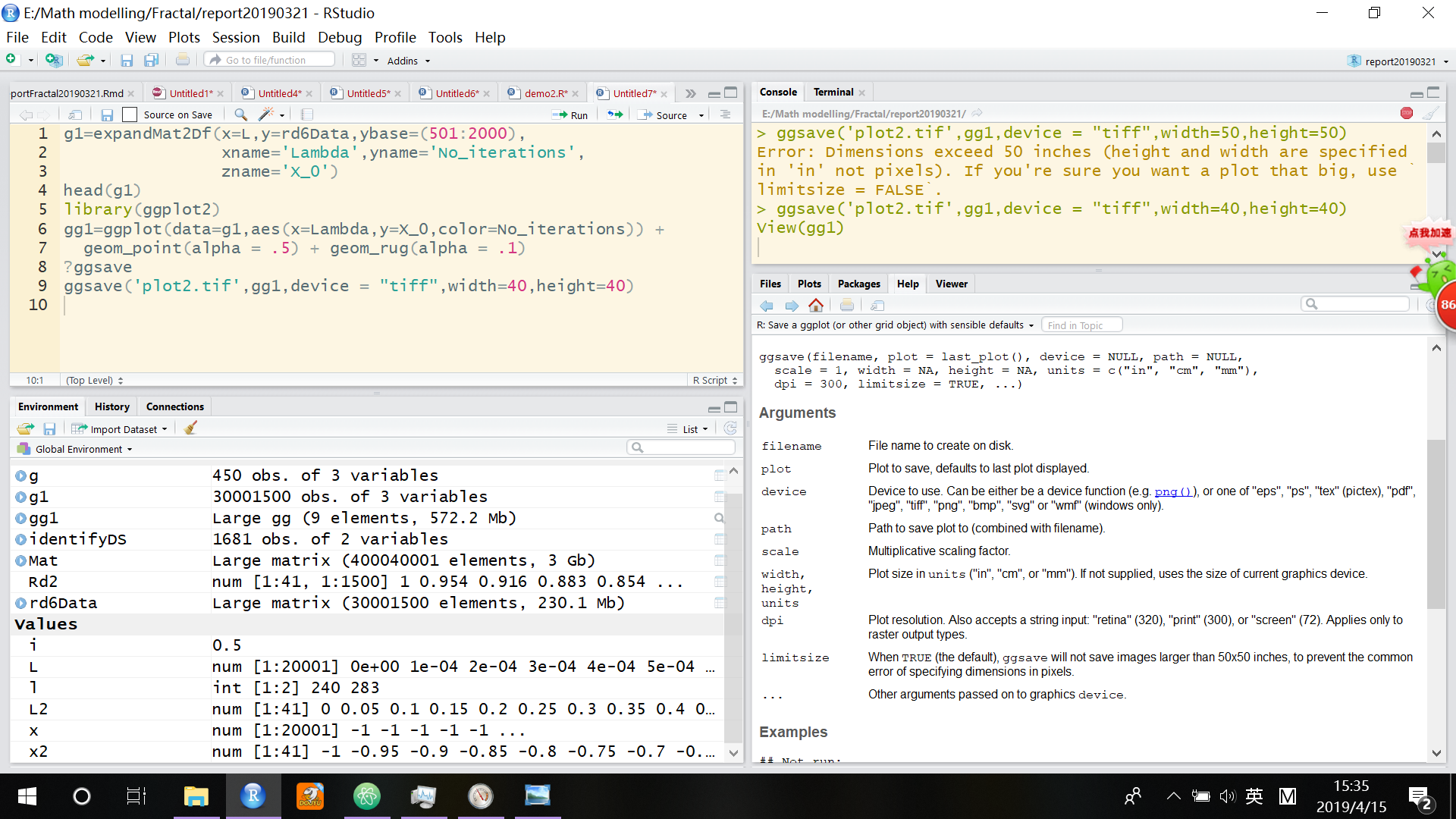Click the png() link in help

coord(1173,491)
